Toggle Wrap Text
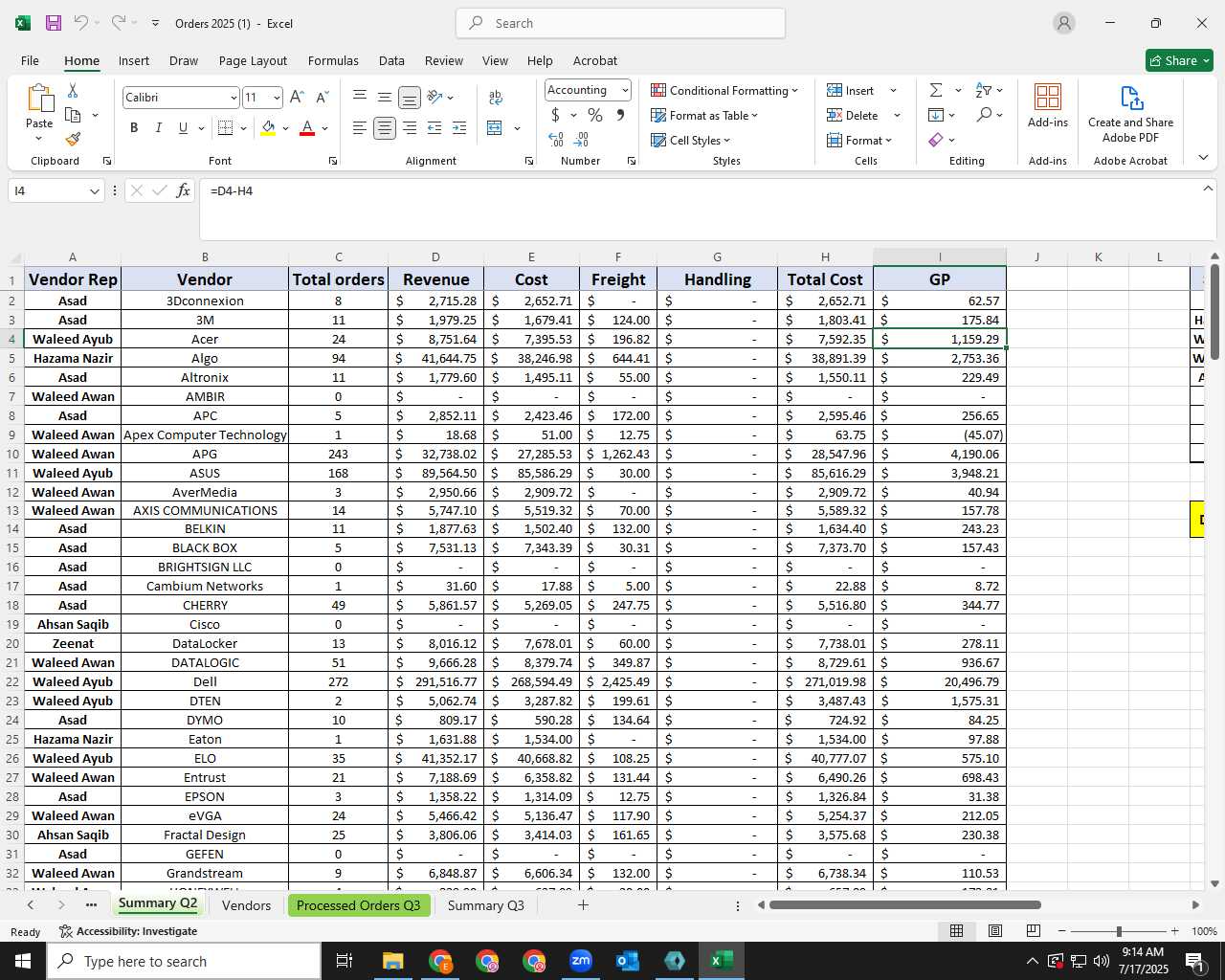Image resolution: width=1225 pixels, height=980 pixels. pos(496,98)
